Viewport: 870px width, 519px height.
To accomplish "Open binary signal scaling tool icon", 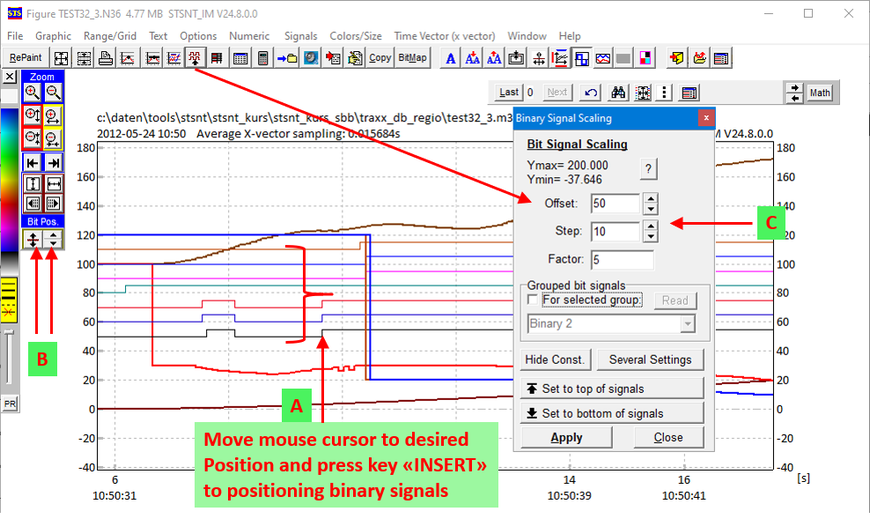I will tap(195, 58).
